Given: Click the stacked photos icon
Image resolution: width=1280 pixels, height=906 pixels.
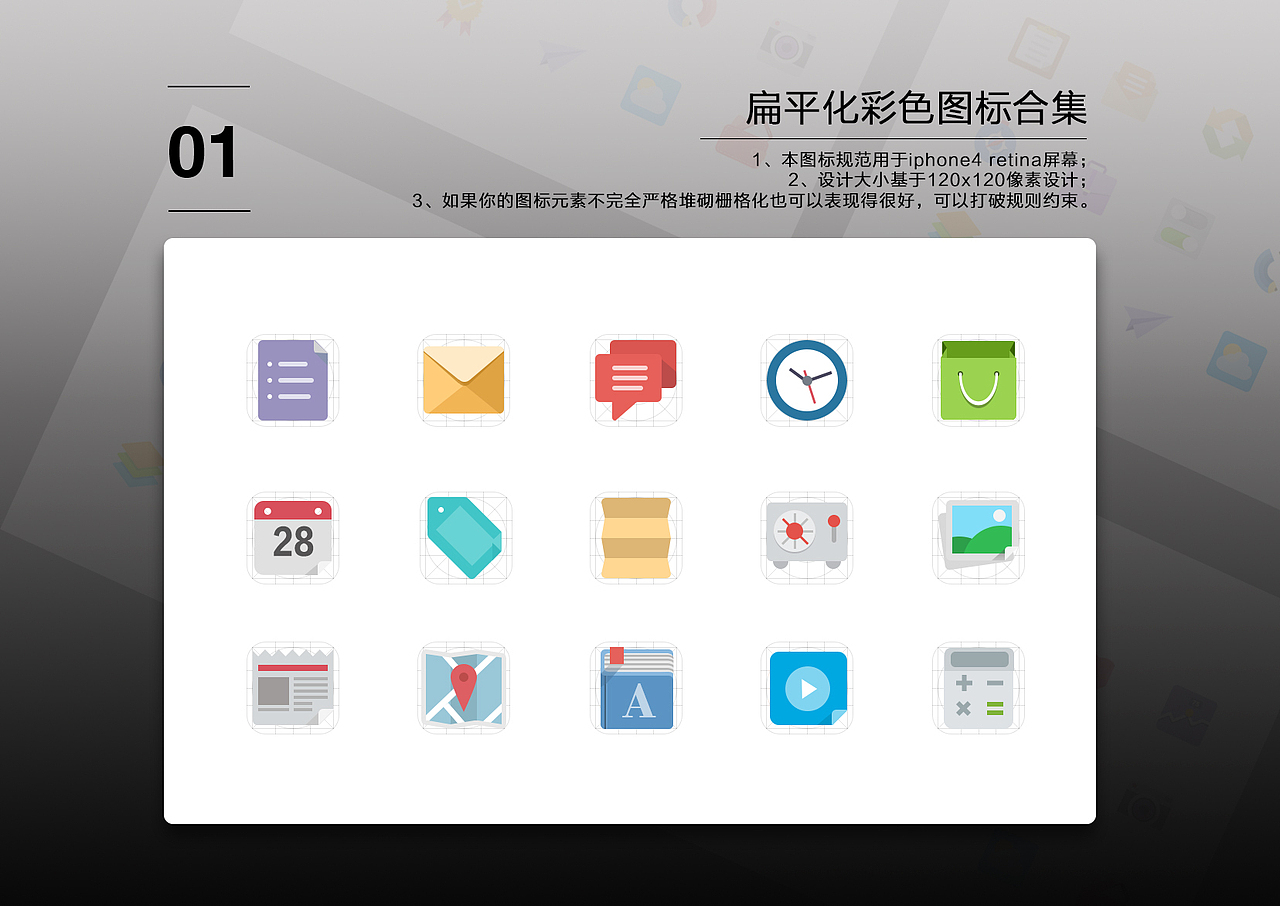Looking at the screenshot, I should 977,538.
